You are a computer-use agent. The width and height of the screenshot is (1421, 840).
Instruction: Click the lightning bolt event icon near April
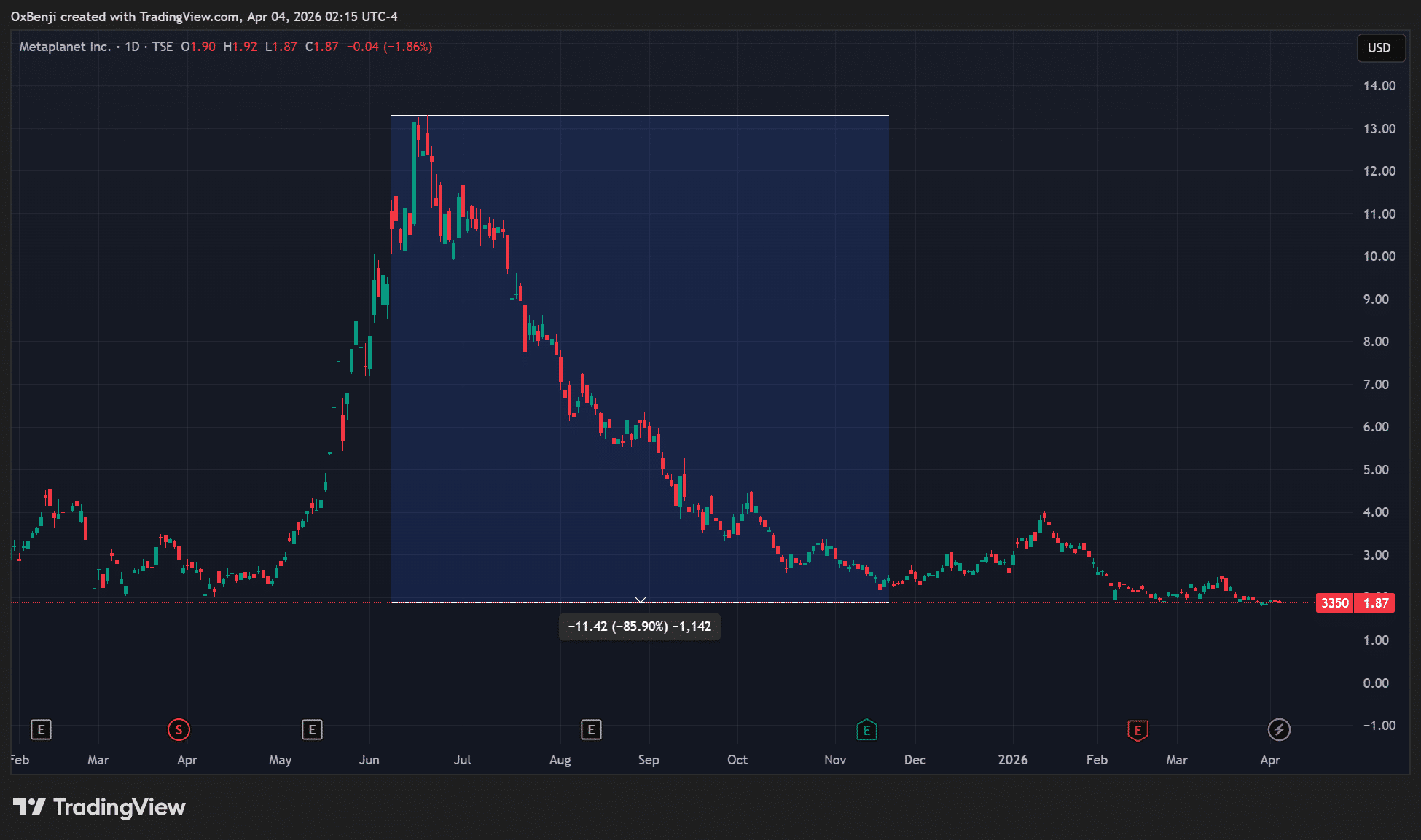pyautogui.click(x=1279, y=729)
